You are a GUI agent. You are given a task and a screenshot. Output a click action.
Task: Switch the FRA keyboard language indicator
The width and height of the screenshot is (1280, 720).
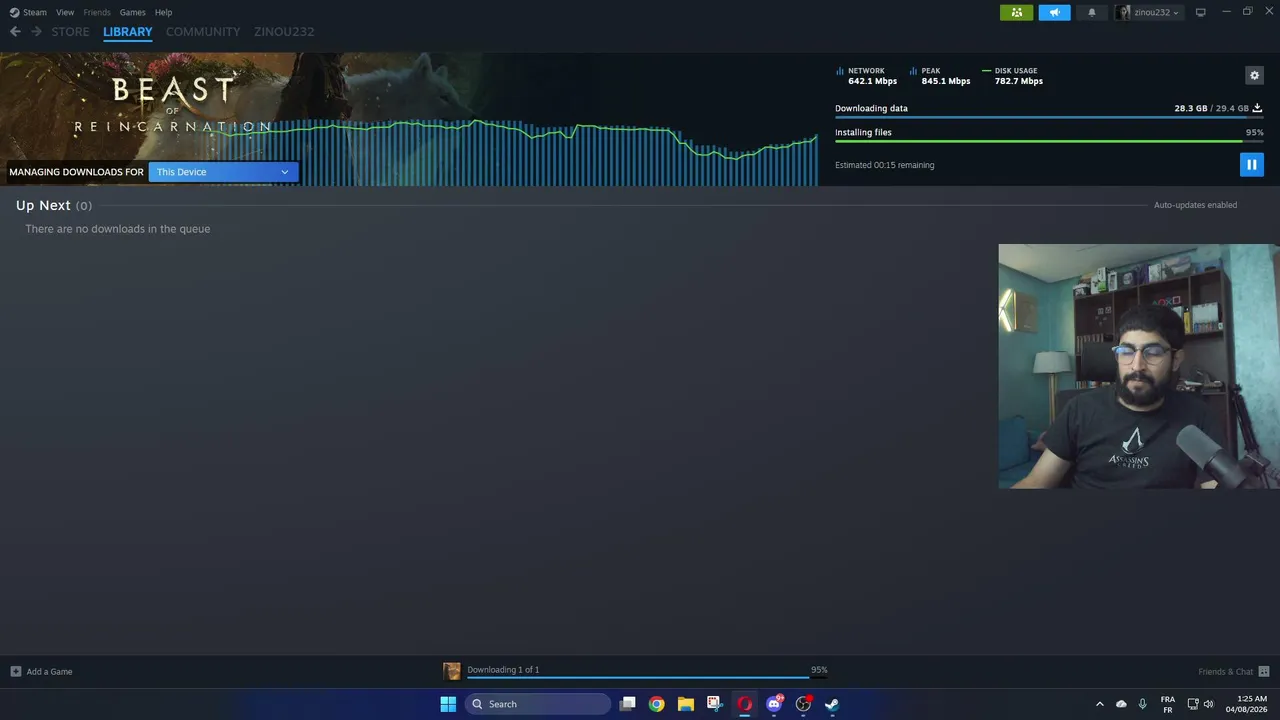pos(1168,704)
